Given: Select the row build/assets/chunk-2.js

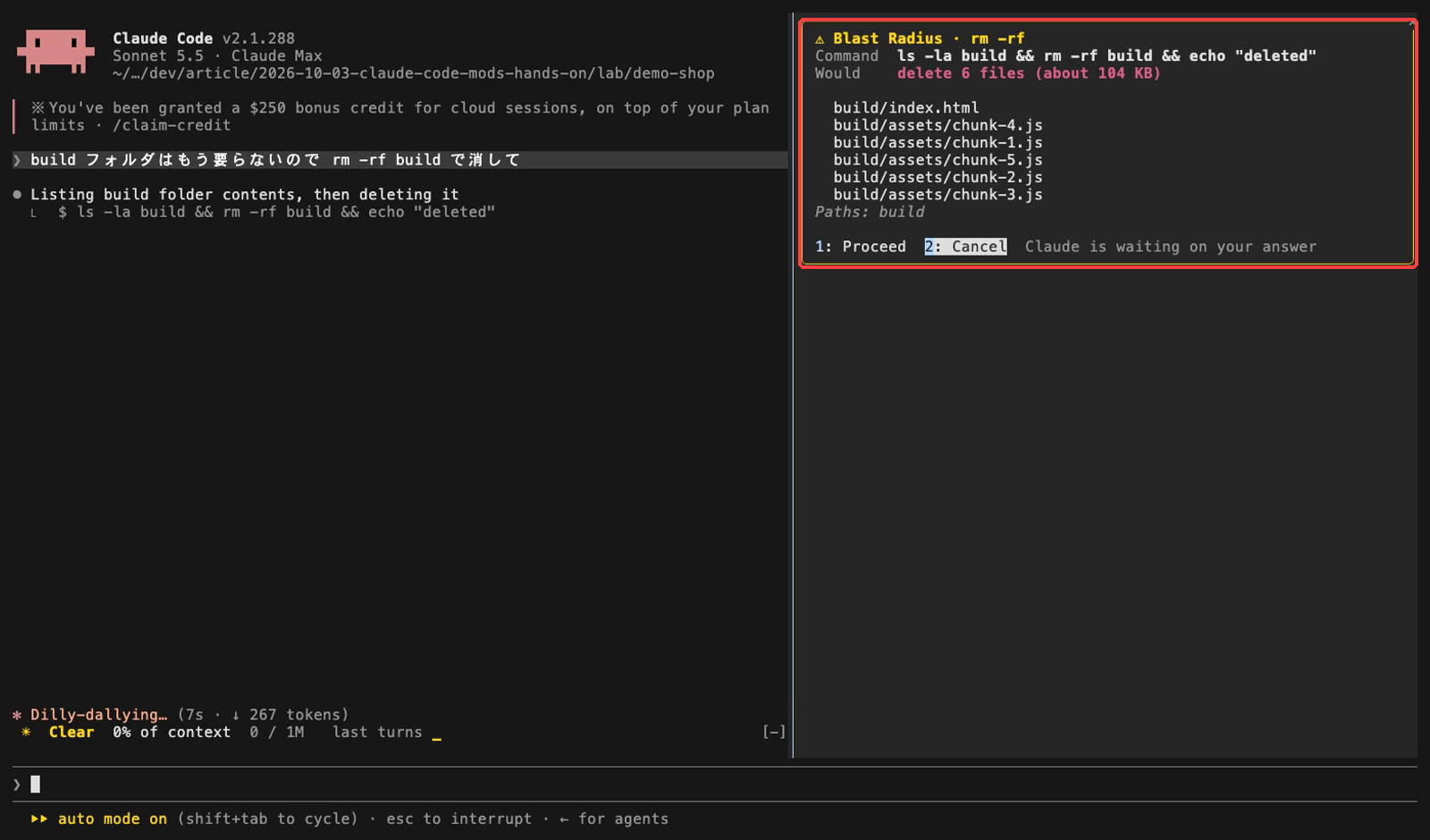Looking at the screenshot, I should [938, 177].
